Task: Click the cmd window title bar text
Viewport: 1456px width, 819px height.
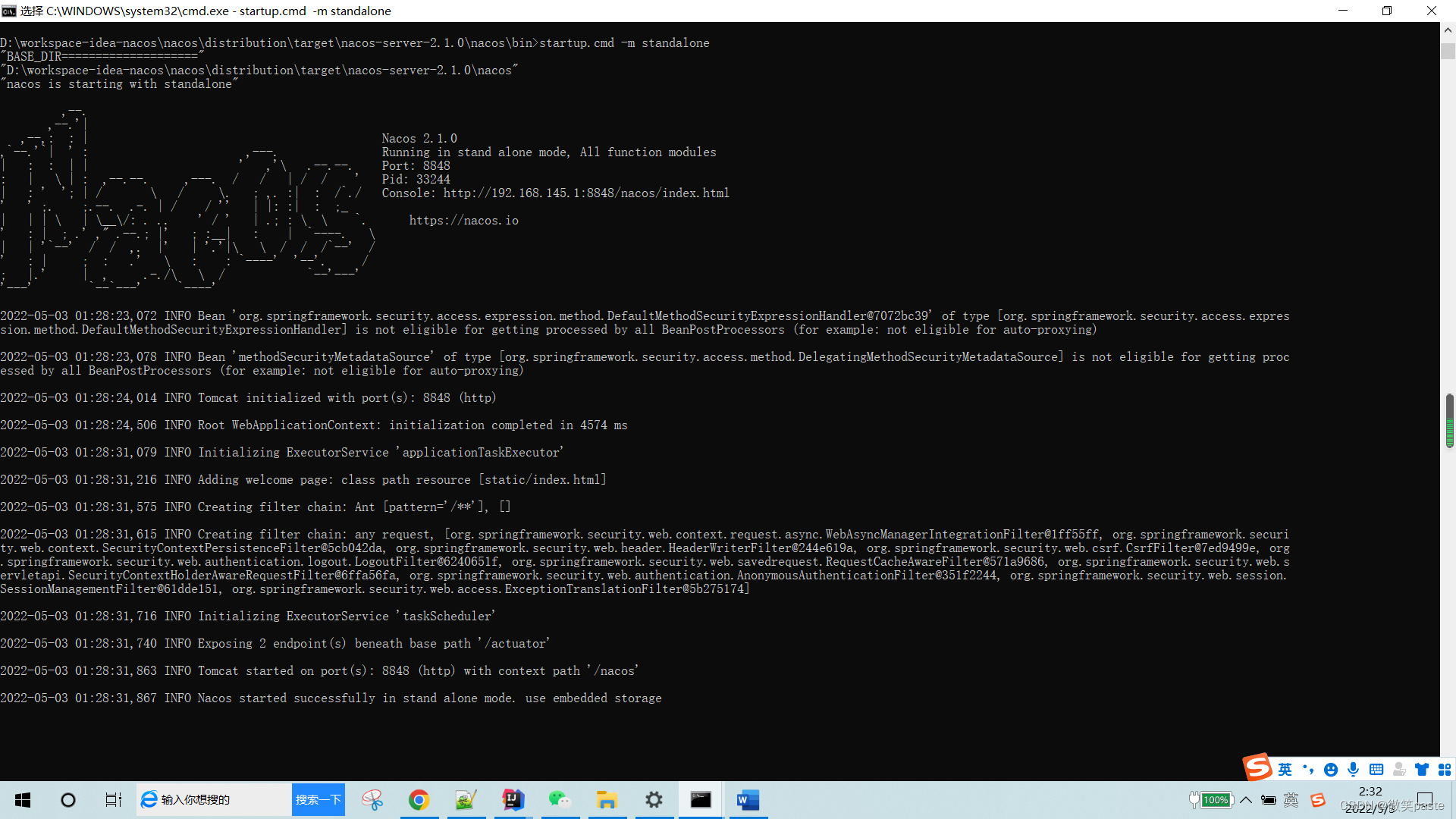Action: point(206,11)
